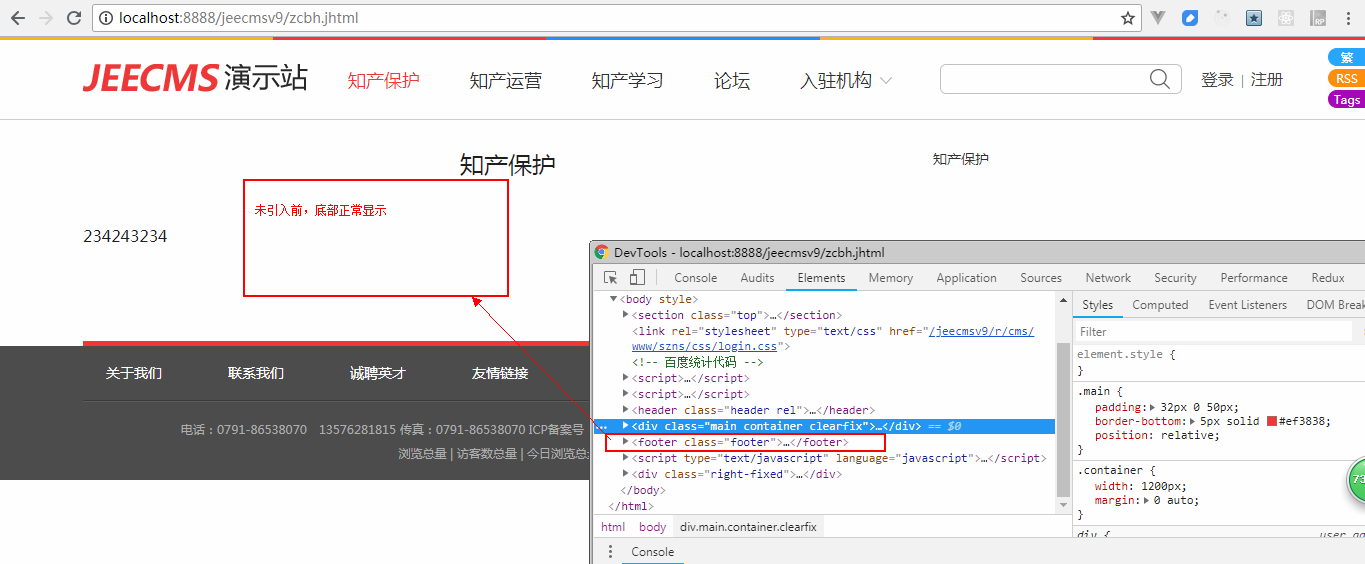Click the 登录 login link

tap(1217, 80)
